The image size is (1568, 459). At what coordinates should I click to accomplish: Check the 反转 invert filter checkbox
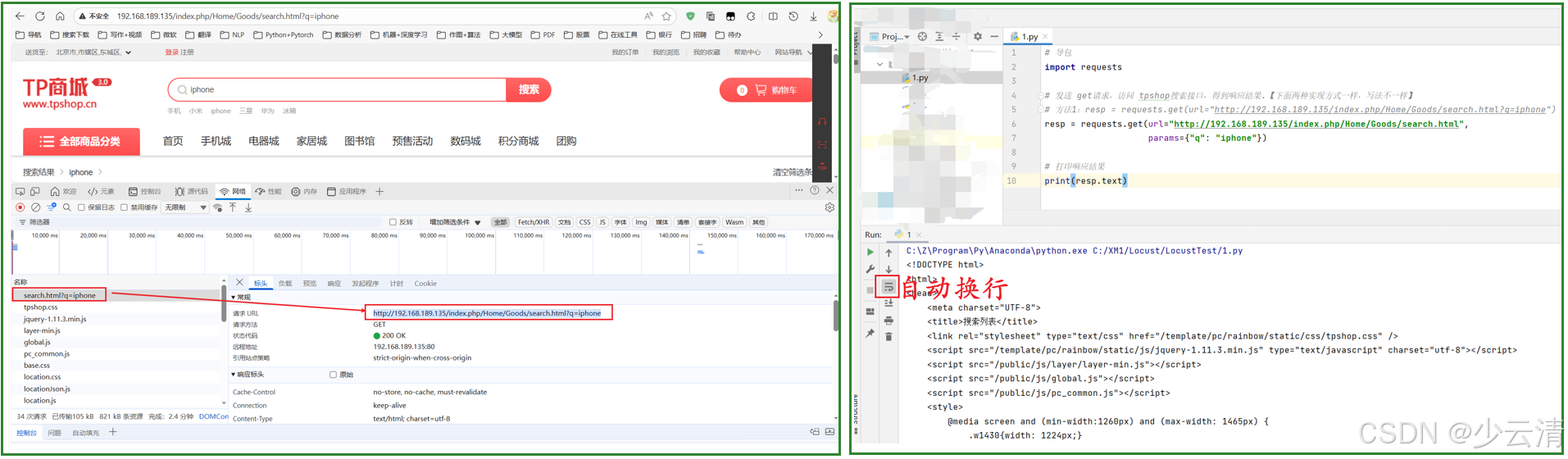[x=393, y=222]
